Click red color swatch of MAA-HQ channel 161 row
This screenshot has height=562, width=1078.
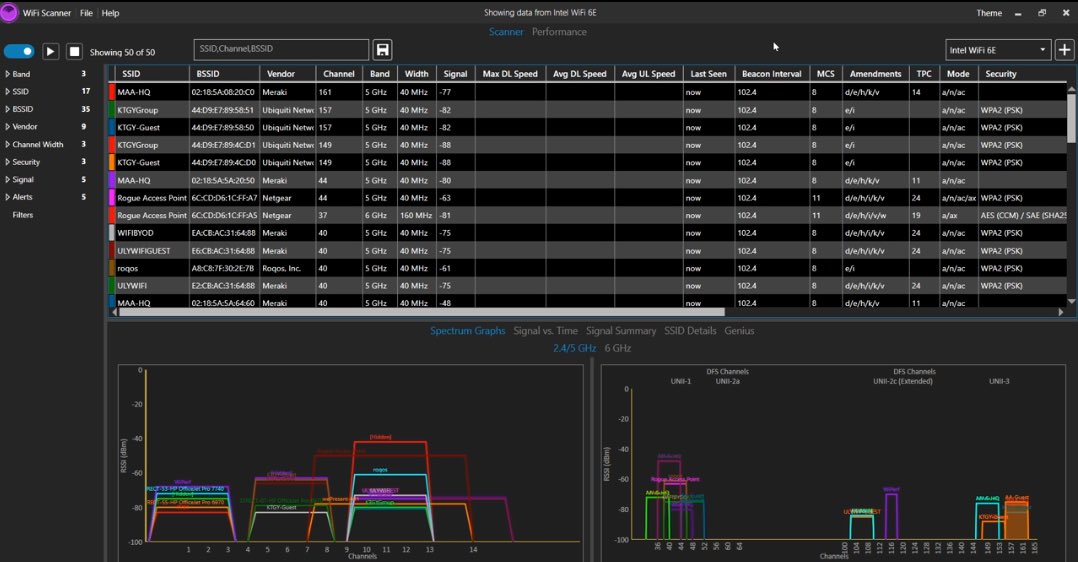112,92
